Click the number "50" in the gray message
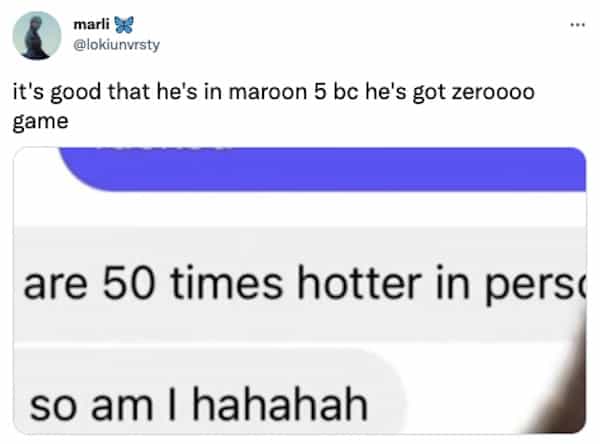 (x=129, y=284)
